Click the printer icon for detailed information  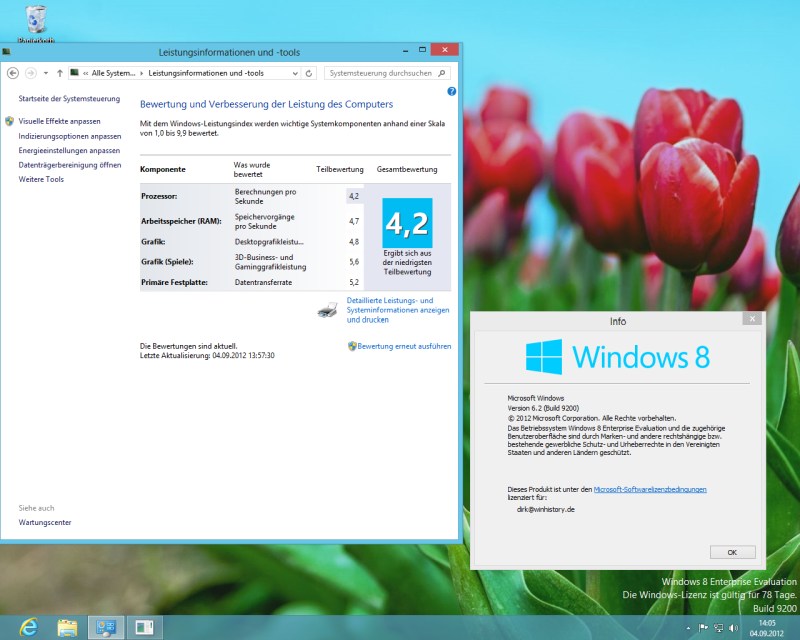[328, 310]
